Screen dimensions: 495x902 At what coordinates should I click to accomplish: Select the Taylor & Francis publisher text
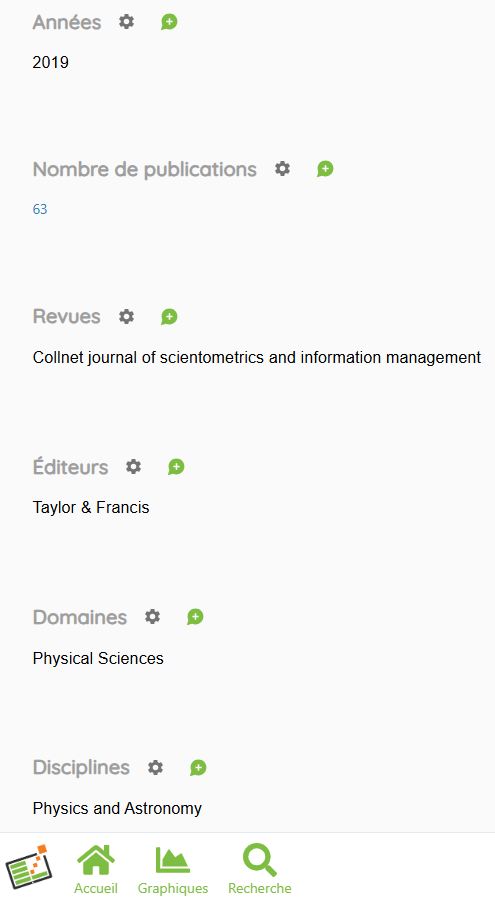pos(91,507)
